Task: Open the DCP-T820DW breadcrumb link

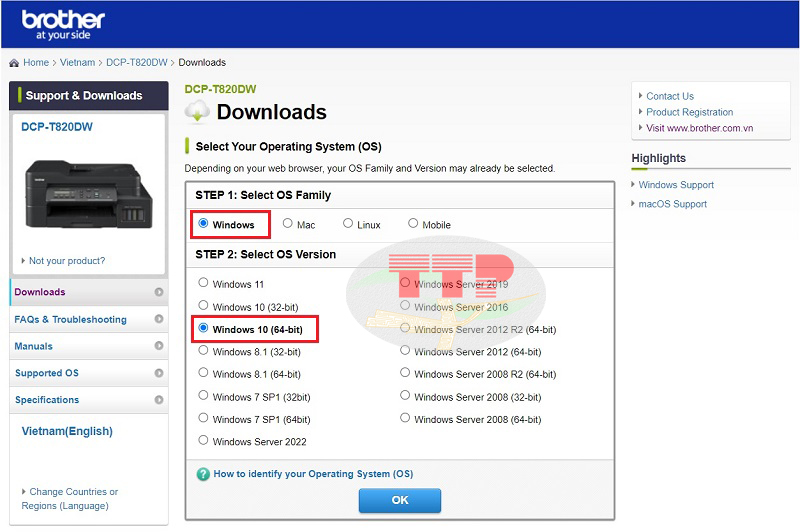Action: point(137,63)
